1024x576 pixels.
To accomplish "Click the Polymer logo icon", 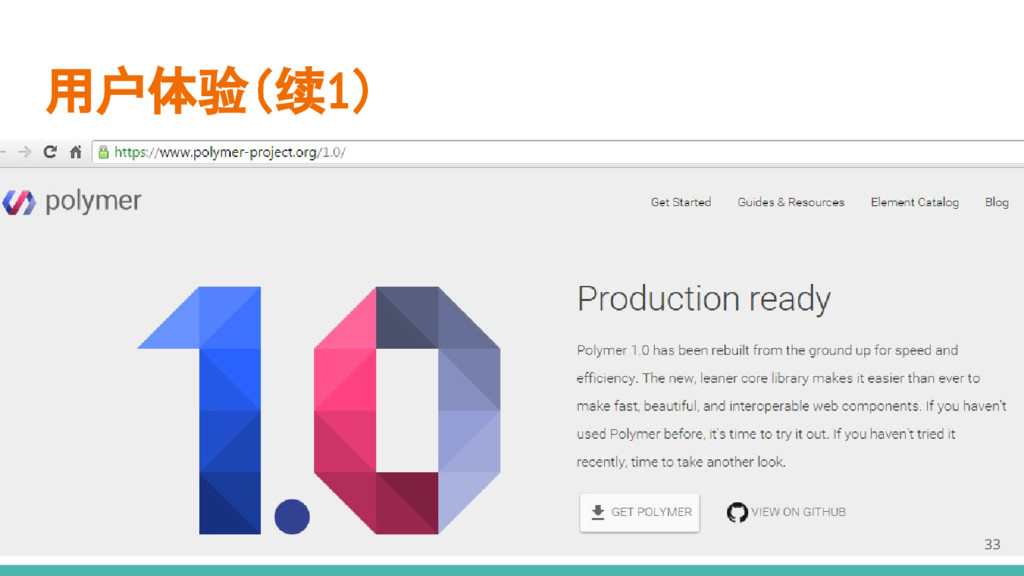I will click(18, 202).
